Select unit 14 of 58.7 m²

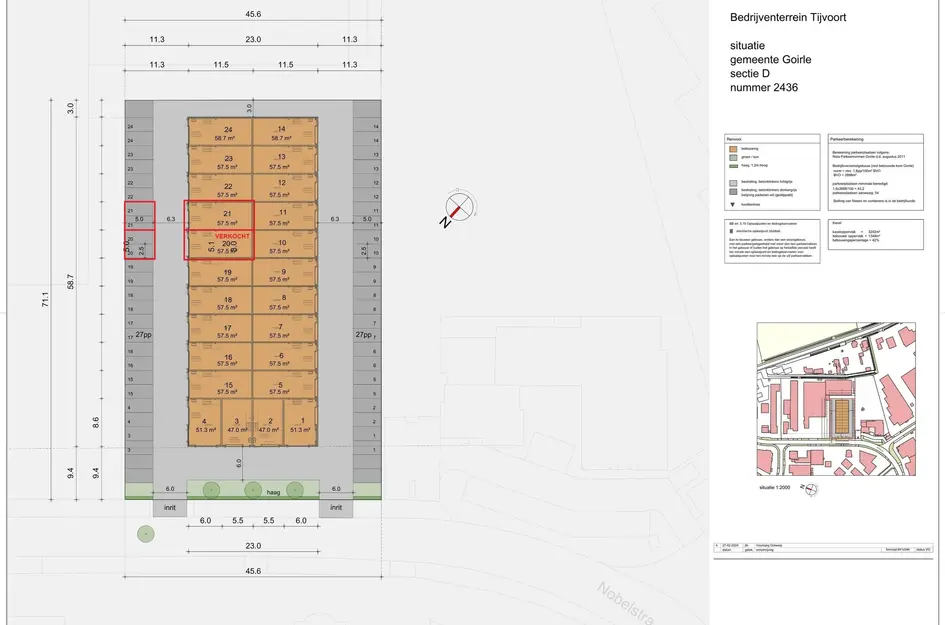tap(282, 134)
